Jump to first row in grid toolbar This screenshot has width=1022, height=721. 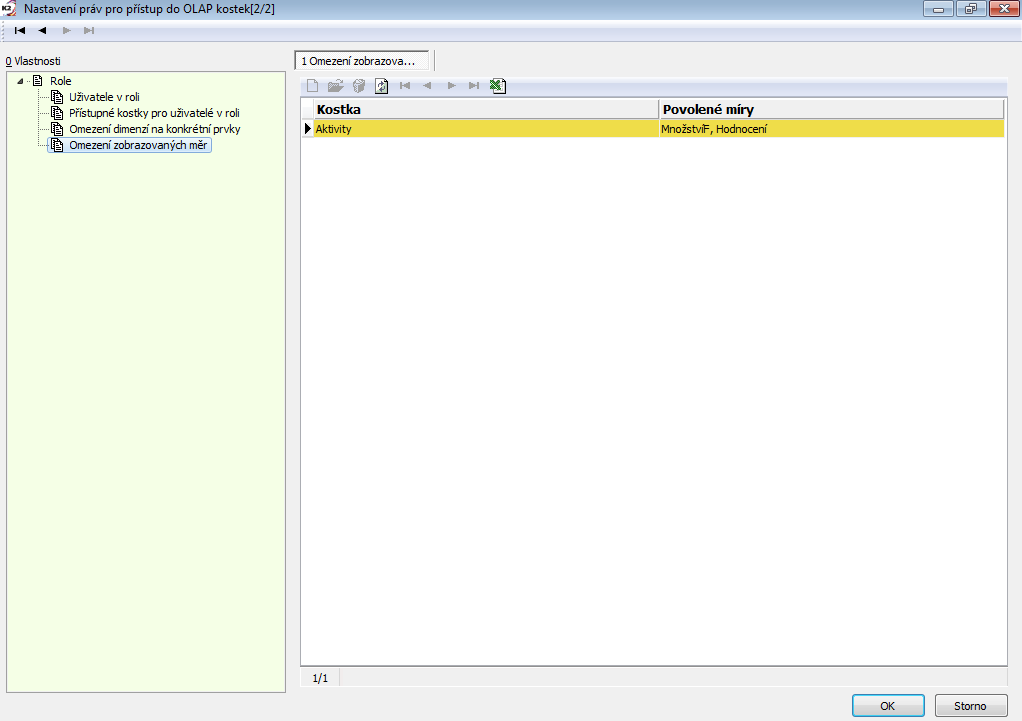pos(405,86)
